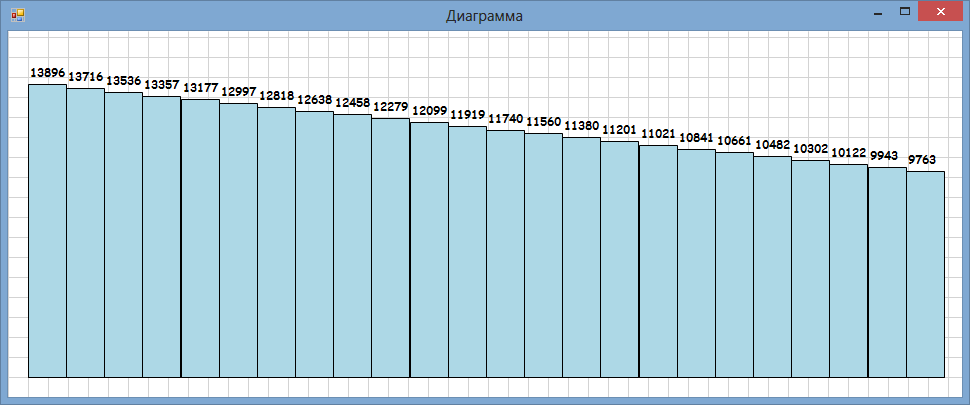Click the value label 9763
The height and width of the screenshot is (405, 970).
922,160
